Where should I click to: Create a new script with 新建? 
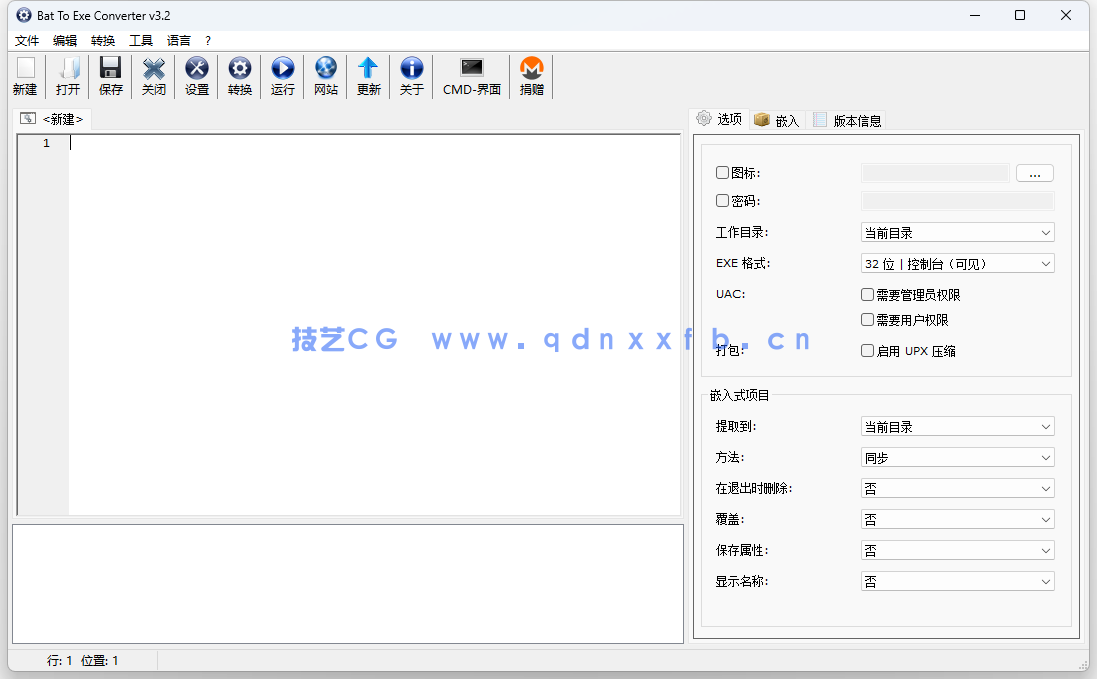click(x=25, y=76)
